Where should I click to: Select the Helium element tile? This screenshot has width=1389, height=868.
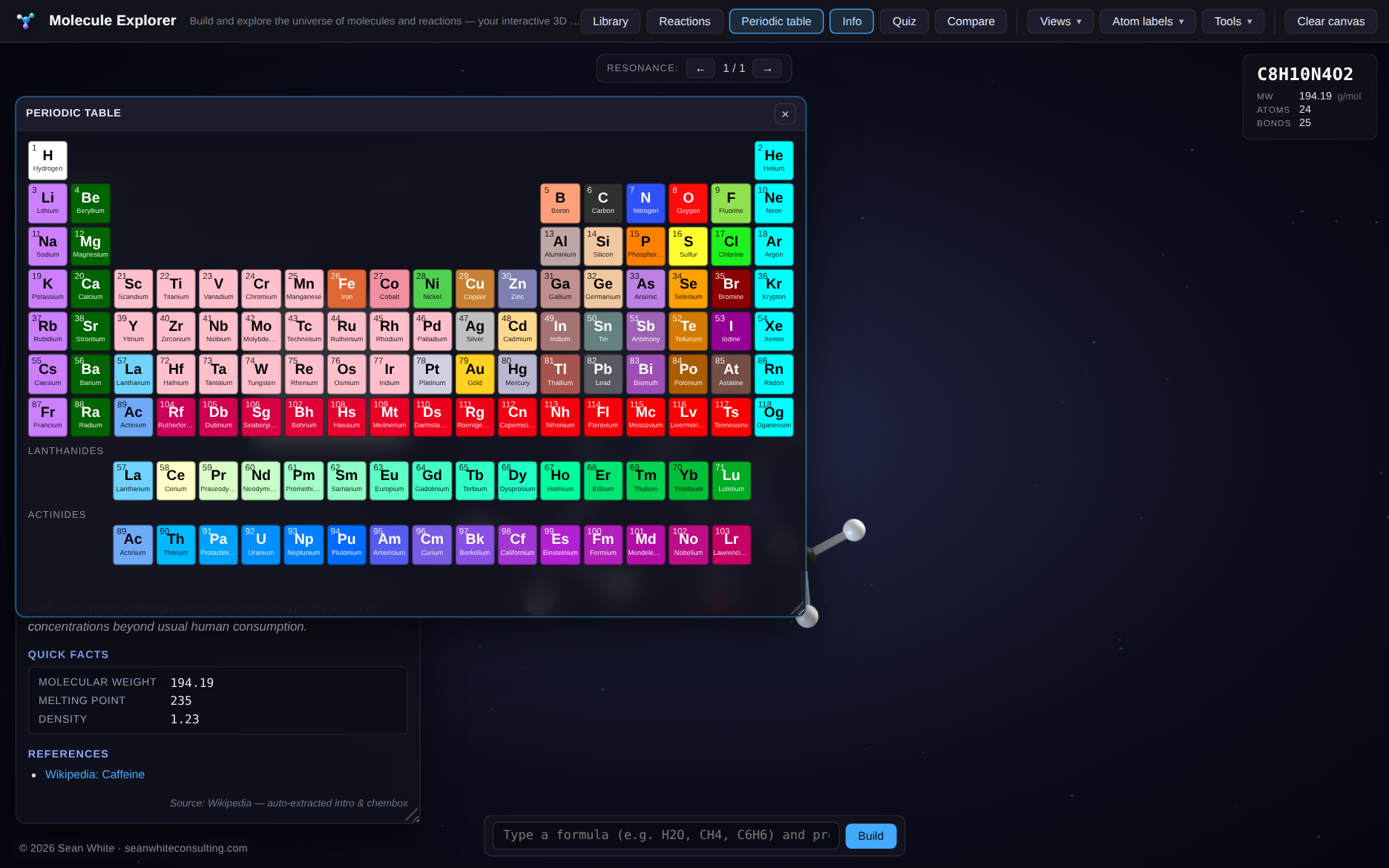click(x=774, y=160)
